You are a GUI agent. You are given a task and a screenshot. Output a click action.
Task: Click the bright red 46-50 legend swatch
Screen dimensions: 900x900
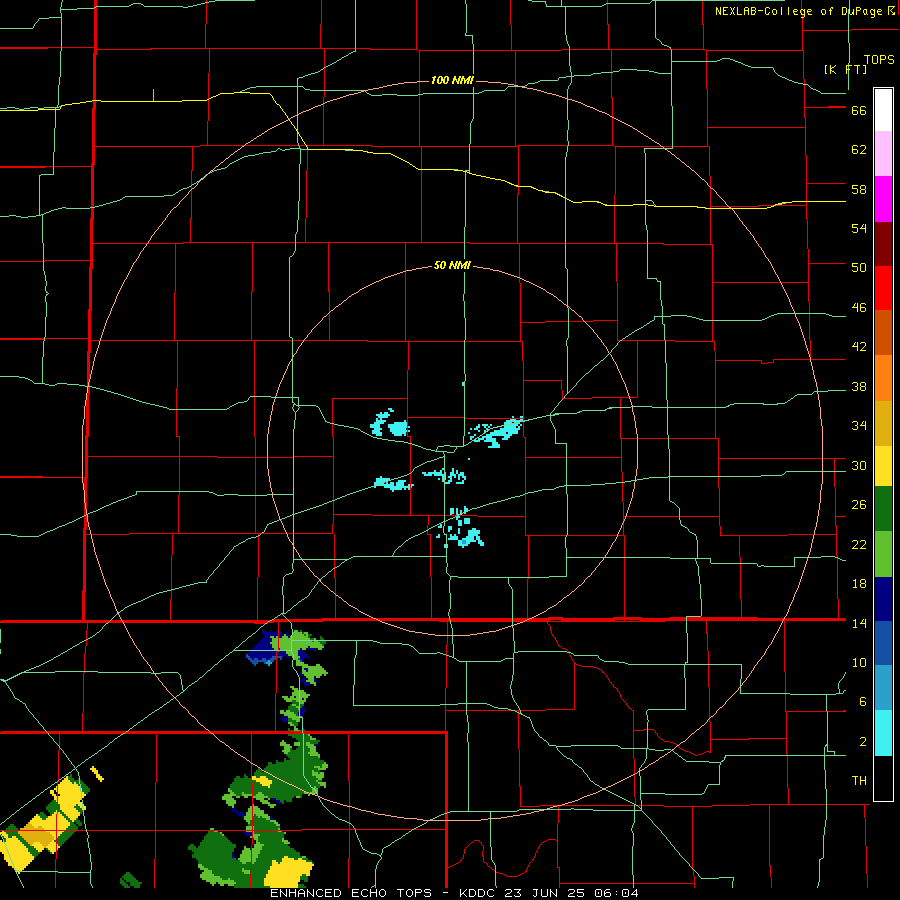click(x=883, y=288)
